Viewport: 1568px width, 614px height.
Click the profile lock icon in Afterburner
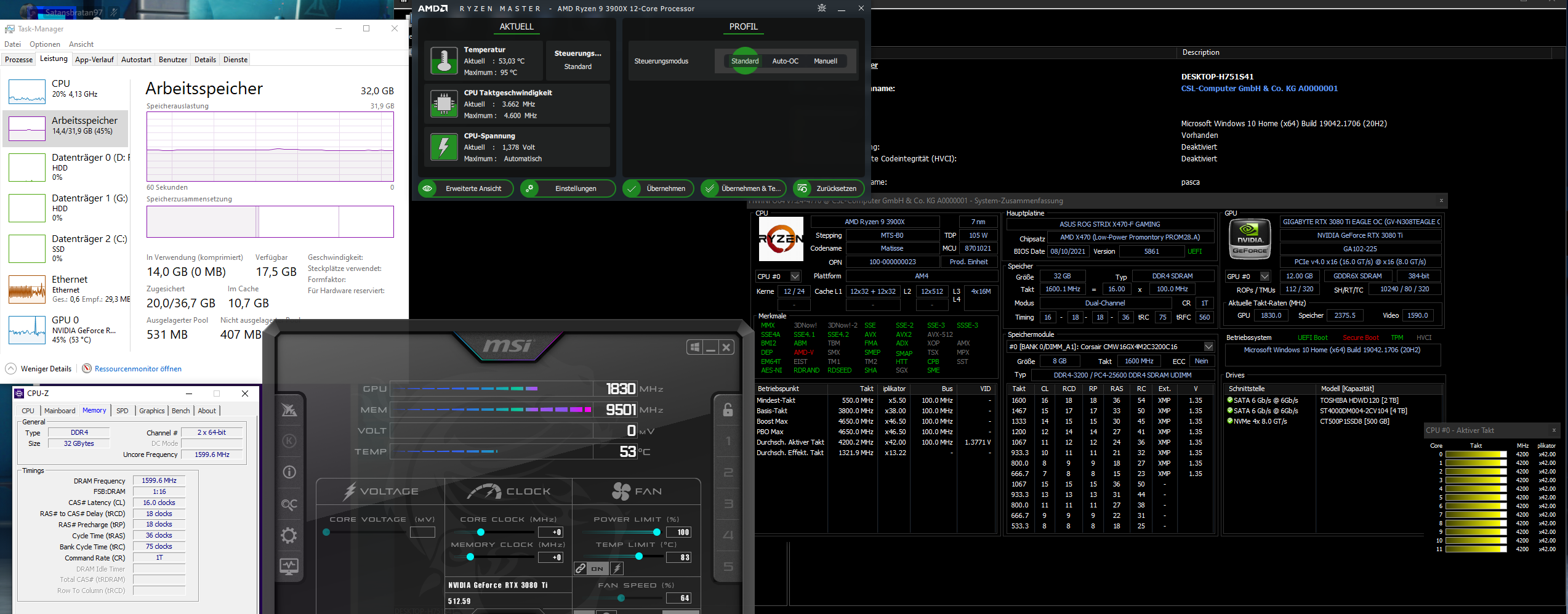(728, 410)
